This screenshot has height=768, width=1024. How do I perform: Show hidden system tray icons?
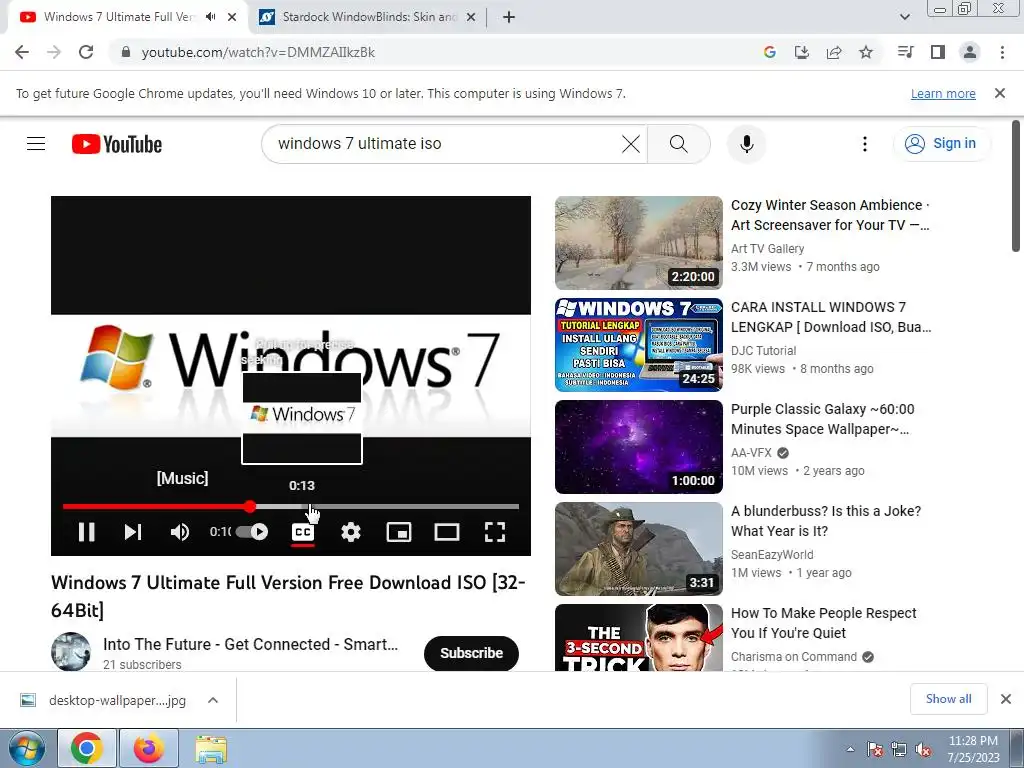click(x=850, y=750)
